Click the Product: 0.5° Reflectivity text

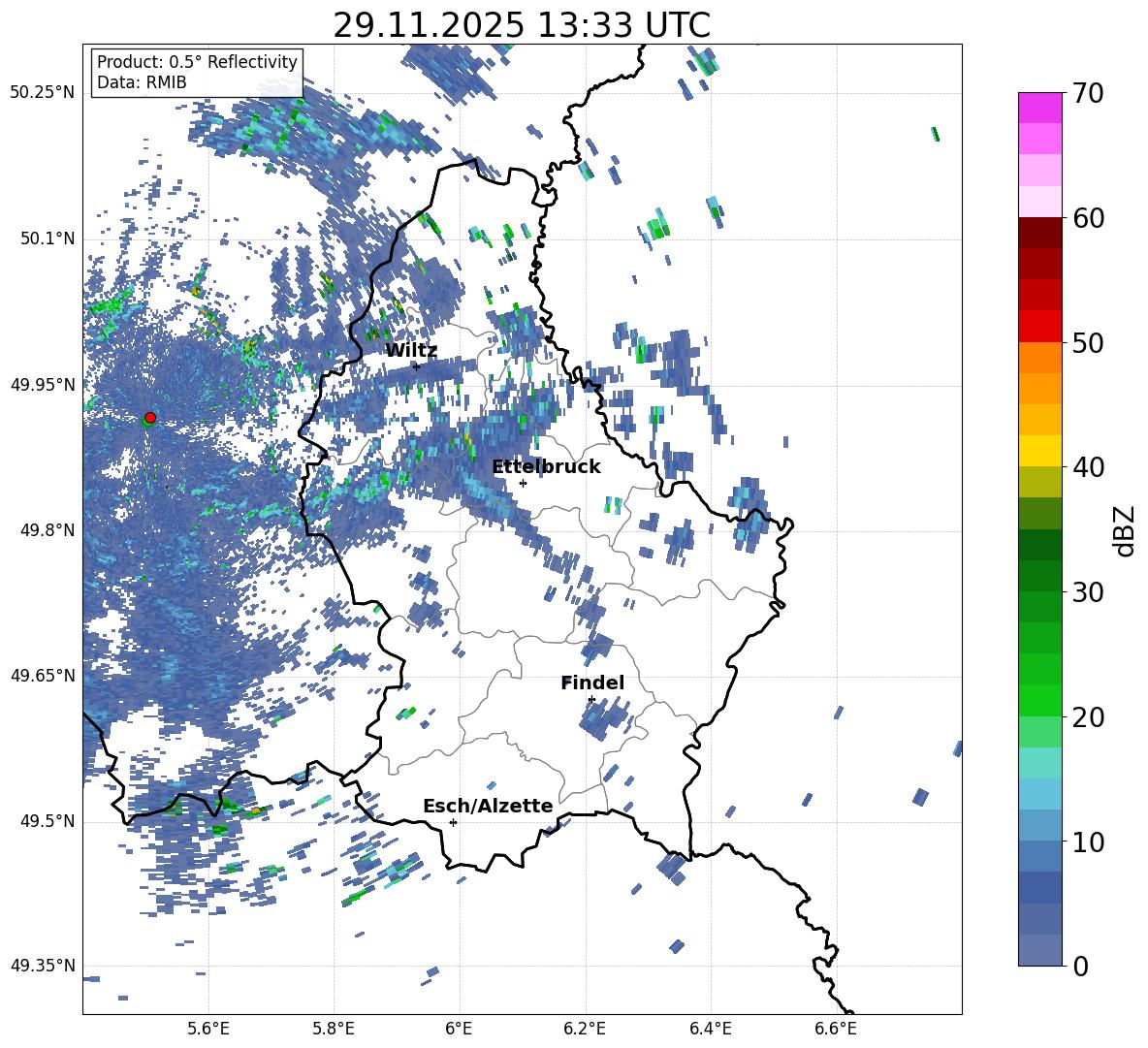coord(197,62)
